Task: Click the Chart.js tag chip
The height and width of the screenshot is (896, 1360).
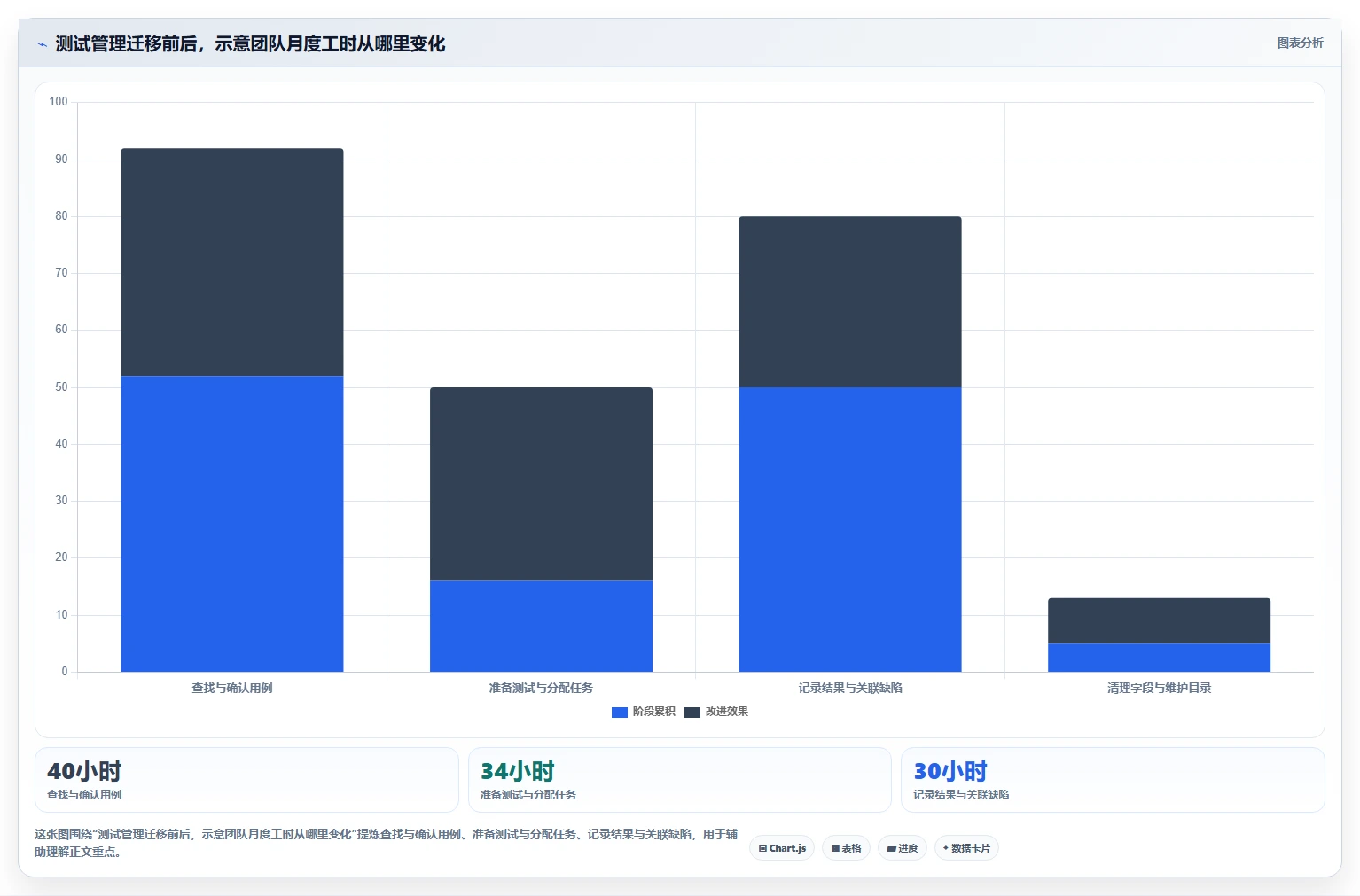Action: (782, 848)
